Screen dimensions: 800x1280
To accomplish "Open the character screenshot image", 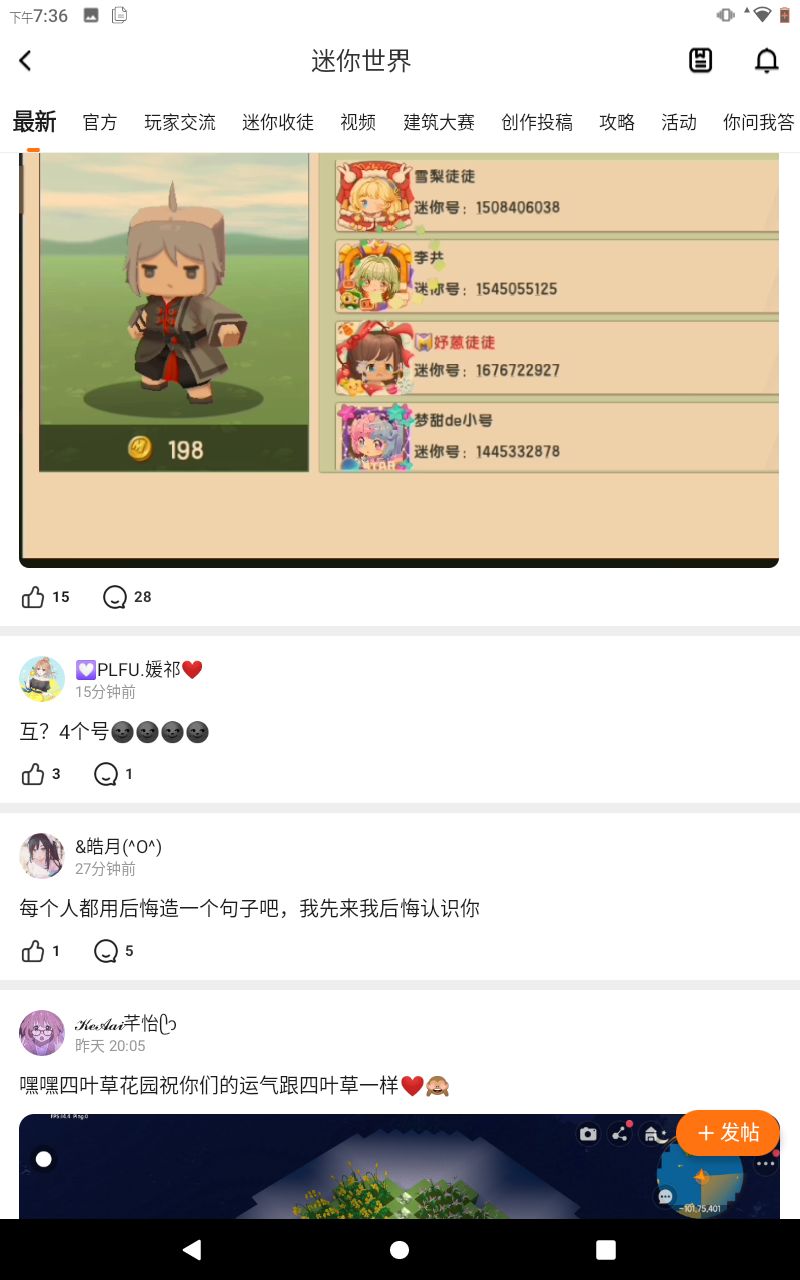I will [399, 360].
